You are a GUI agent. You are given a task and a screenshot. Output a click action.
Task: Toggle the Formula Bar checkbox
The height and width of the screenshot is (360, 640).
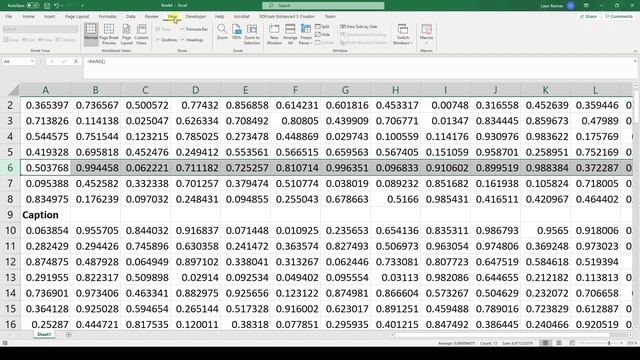click(x=194, y=29)
